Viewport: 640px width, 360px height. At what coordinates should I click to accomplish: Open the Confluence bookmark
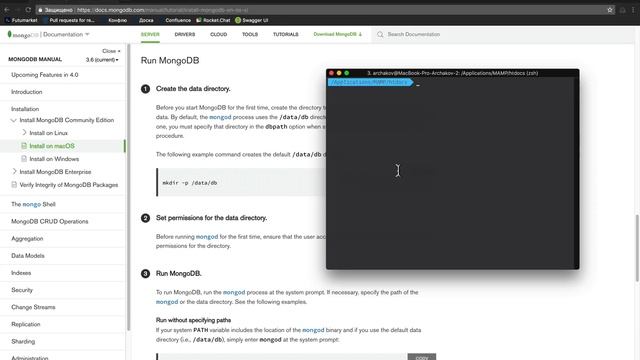178,20
